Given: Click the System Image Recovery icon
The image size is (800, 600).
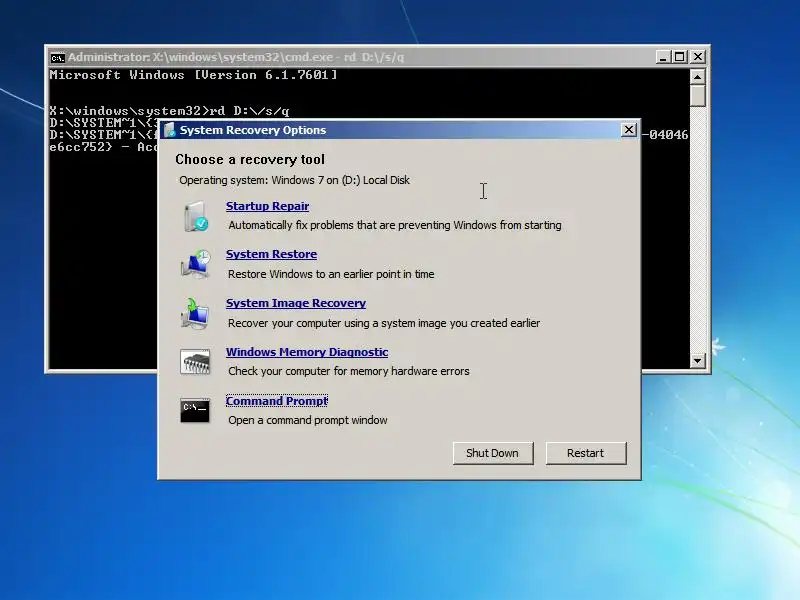Looking at the screenshot, I should tap(195, 313).
